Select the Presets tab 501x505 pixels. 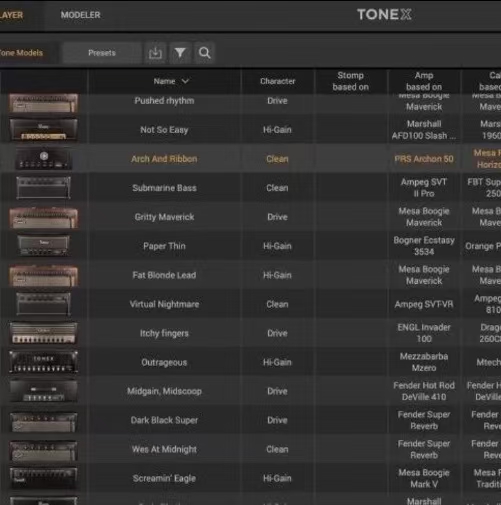click(x=102, y=53)
